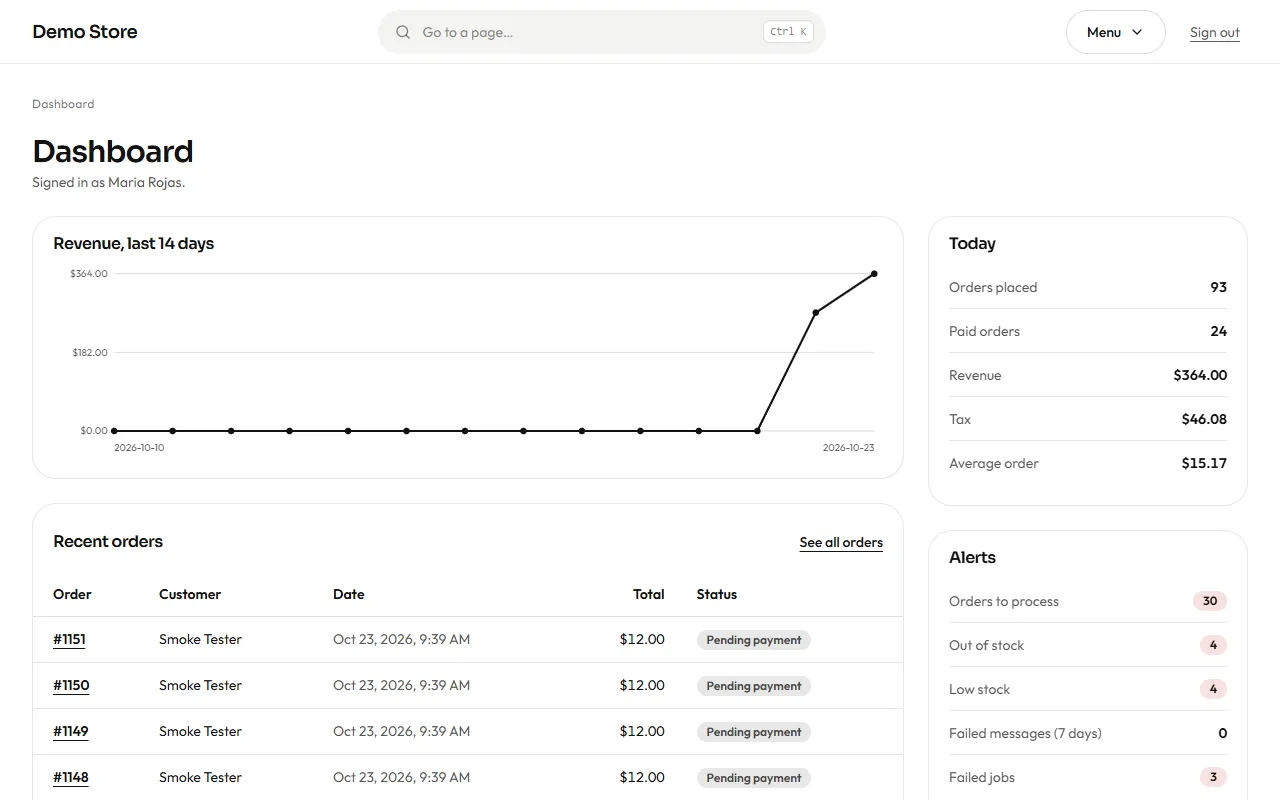Image resolution: width=1280 pixels, height=800 pixels.
Task: Click the Low stock count badge
Action: pos(1213,689)
